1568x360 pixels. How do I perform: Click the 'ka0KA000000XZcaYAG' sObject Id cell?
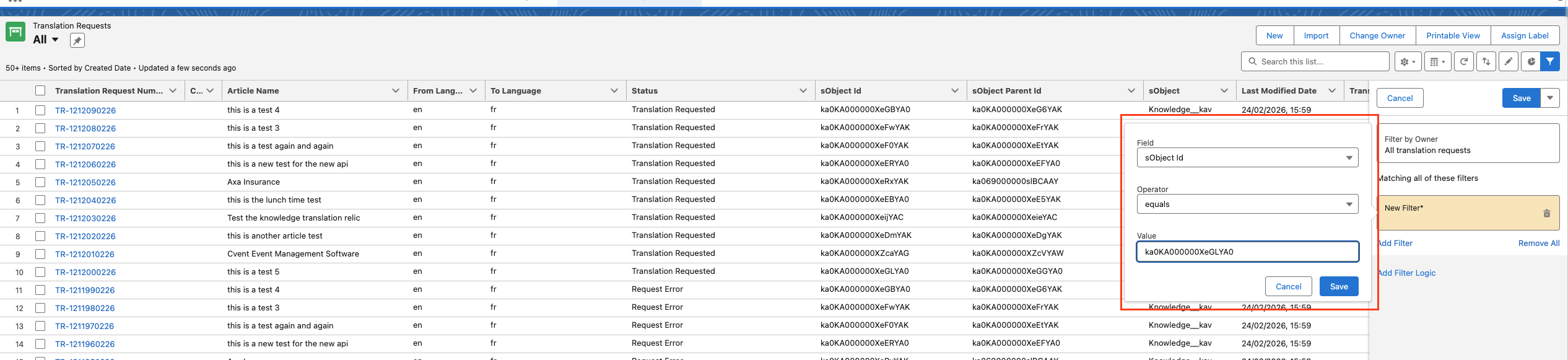click(x=865, y=253)
